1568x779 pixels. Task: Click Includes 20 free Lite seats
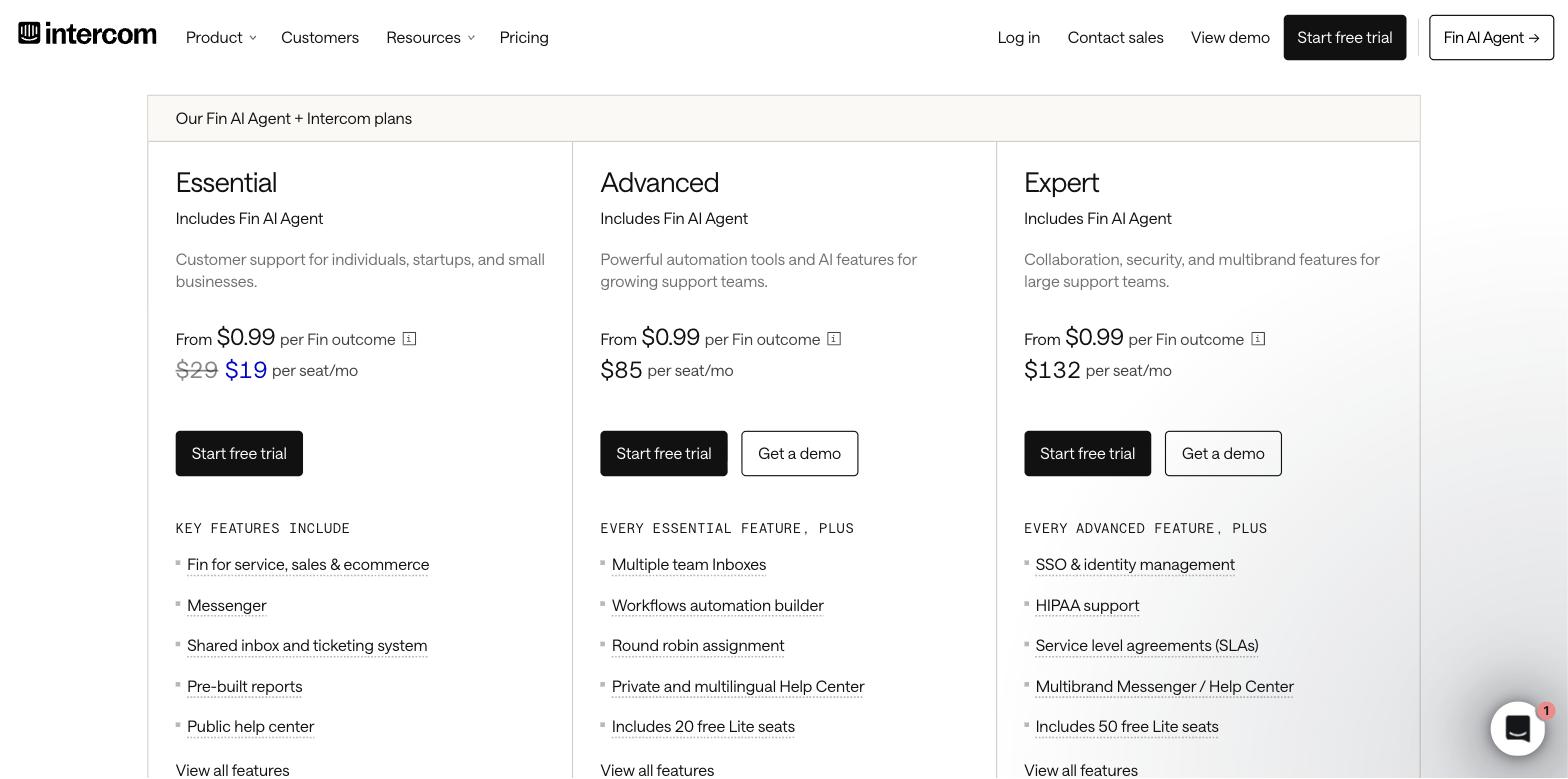point(703,727)
